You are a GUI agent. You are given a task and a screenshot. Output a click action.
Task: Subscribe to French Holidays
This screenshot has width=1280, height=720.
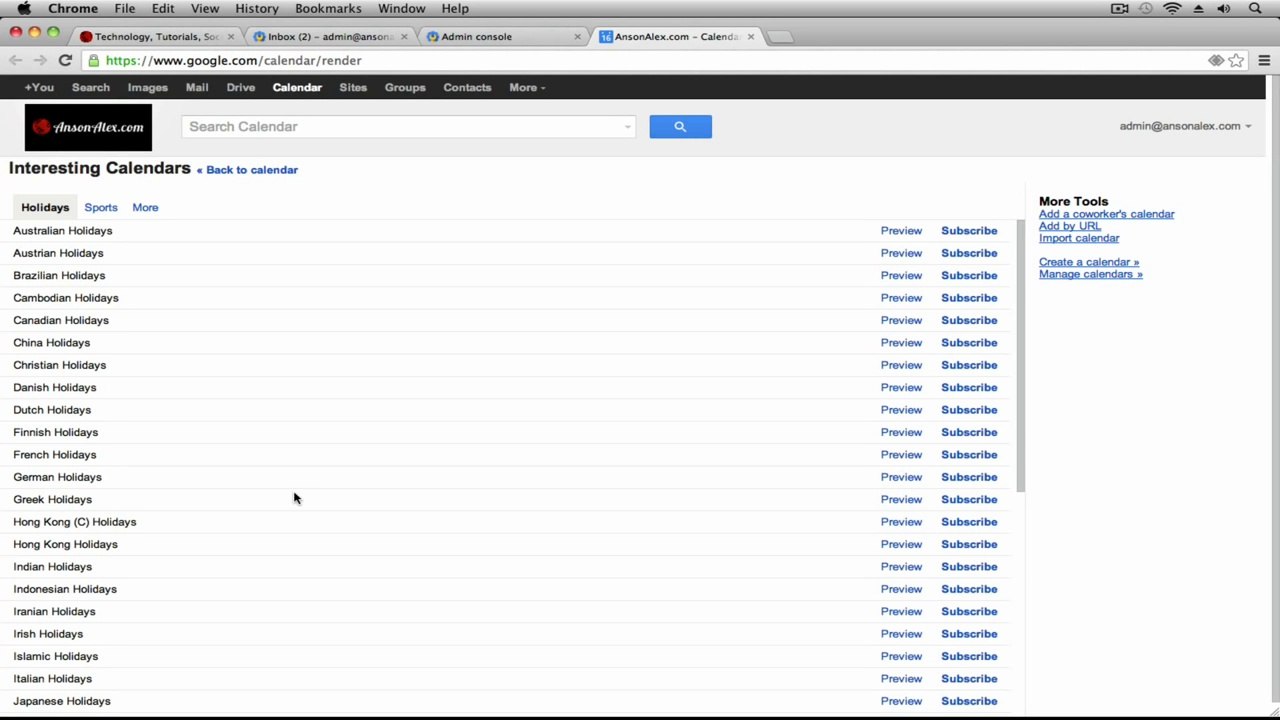pyautogui.click(x=969, y=454)
